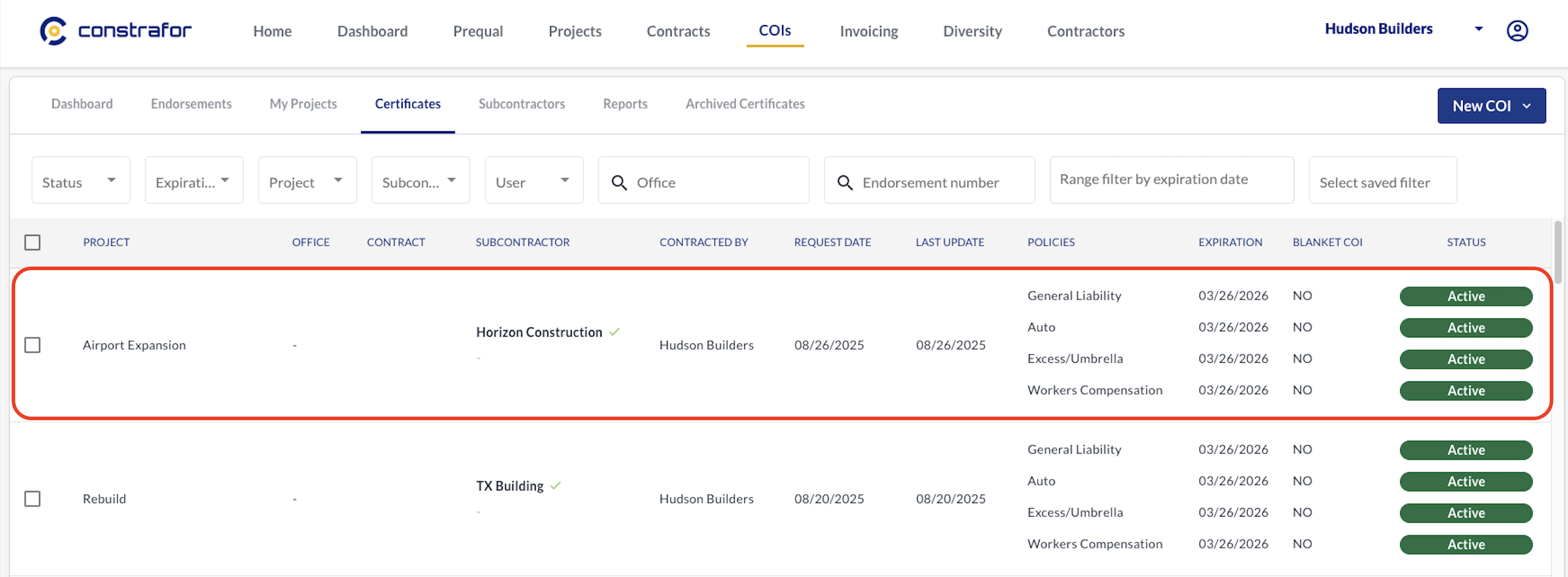The image size is (1568, 577).
Task: Open the user profile icon
Action: 1517,30
